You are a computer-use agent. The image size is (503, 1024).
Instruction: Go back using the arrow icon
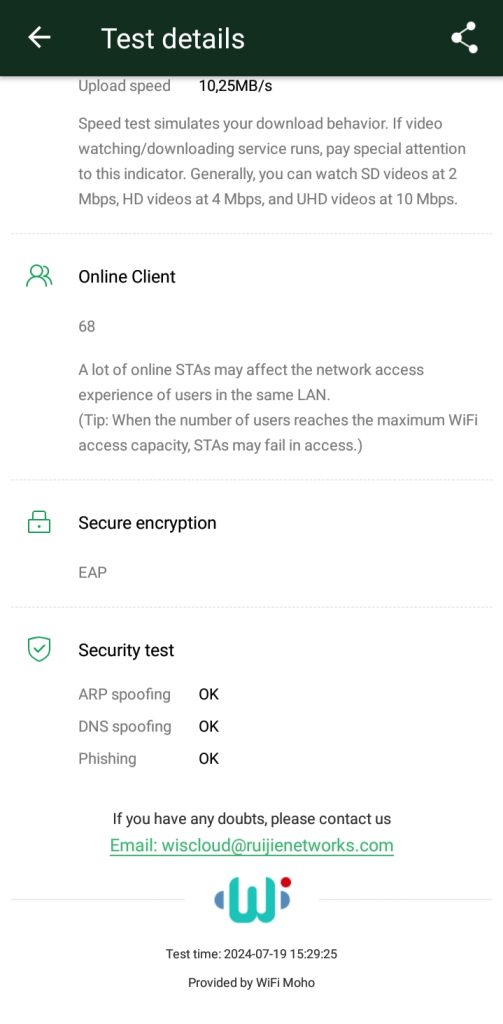coord(39,38)
